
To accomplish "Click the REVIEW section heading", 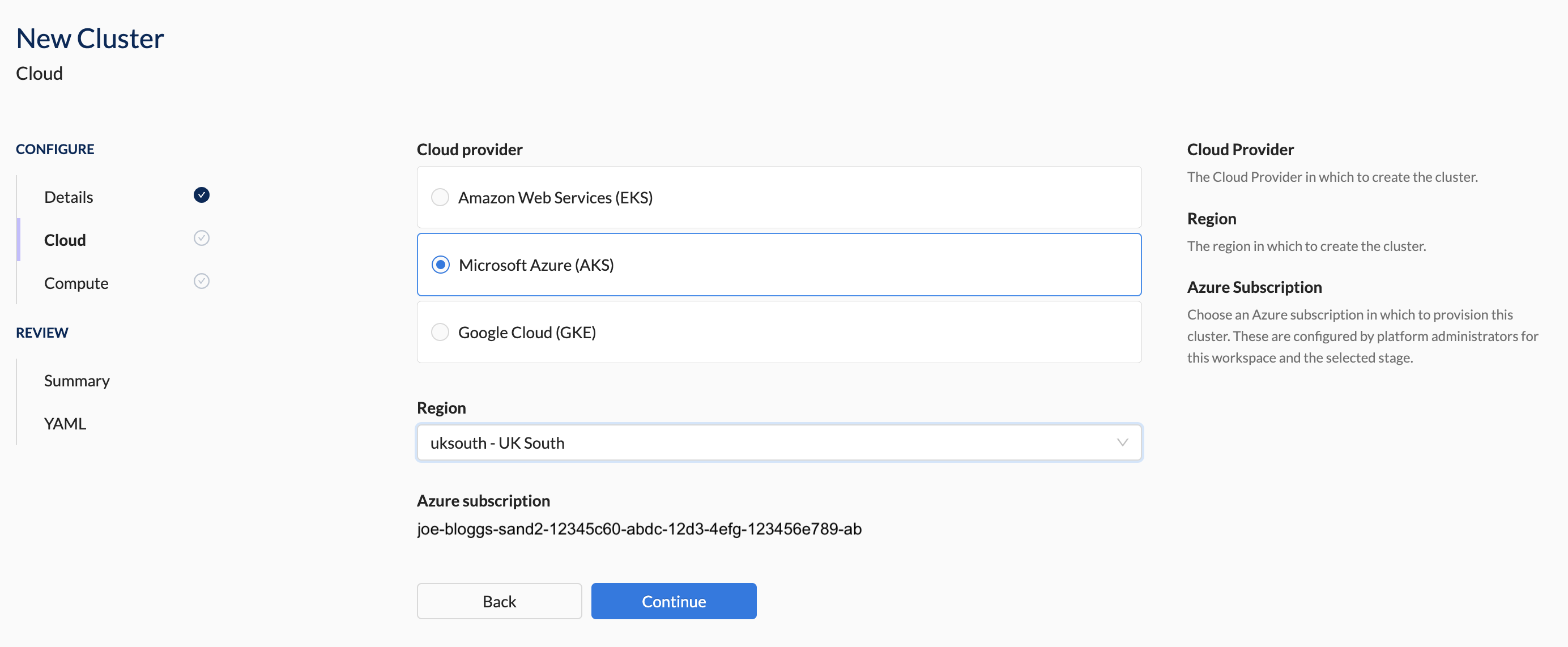I will [42, 333].
